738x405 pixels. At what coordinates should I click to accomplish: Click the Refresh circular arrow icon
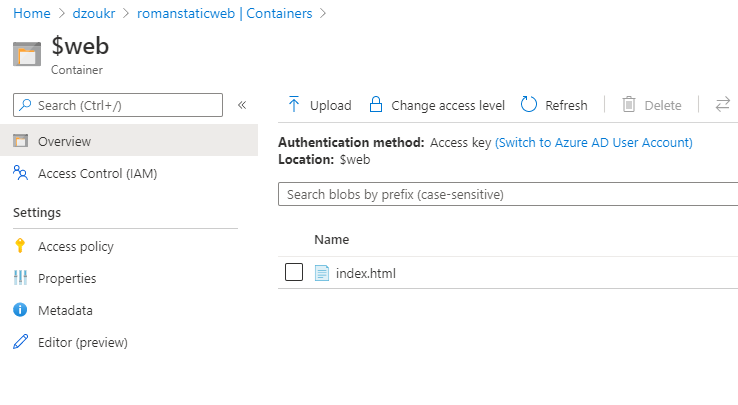coord(530,105)
